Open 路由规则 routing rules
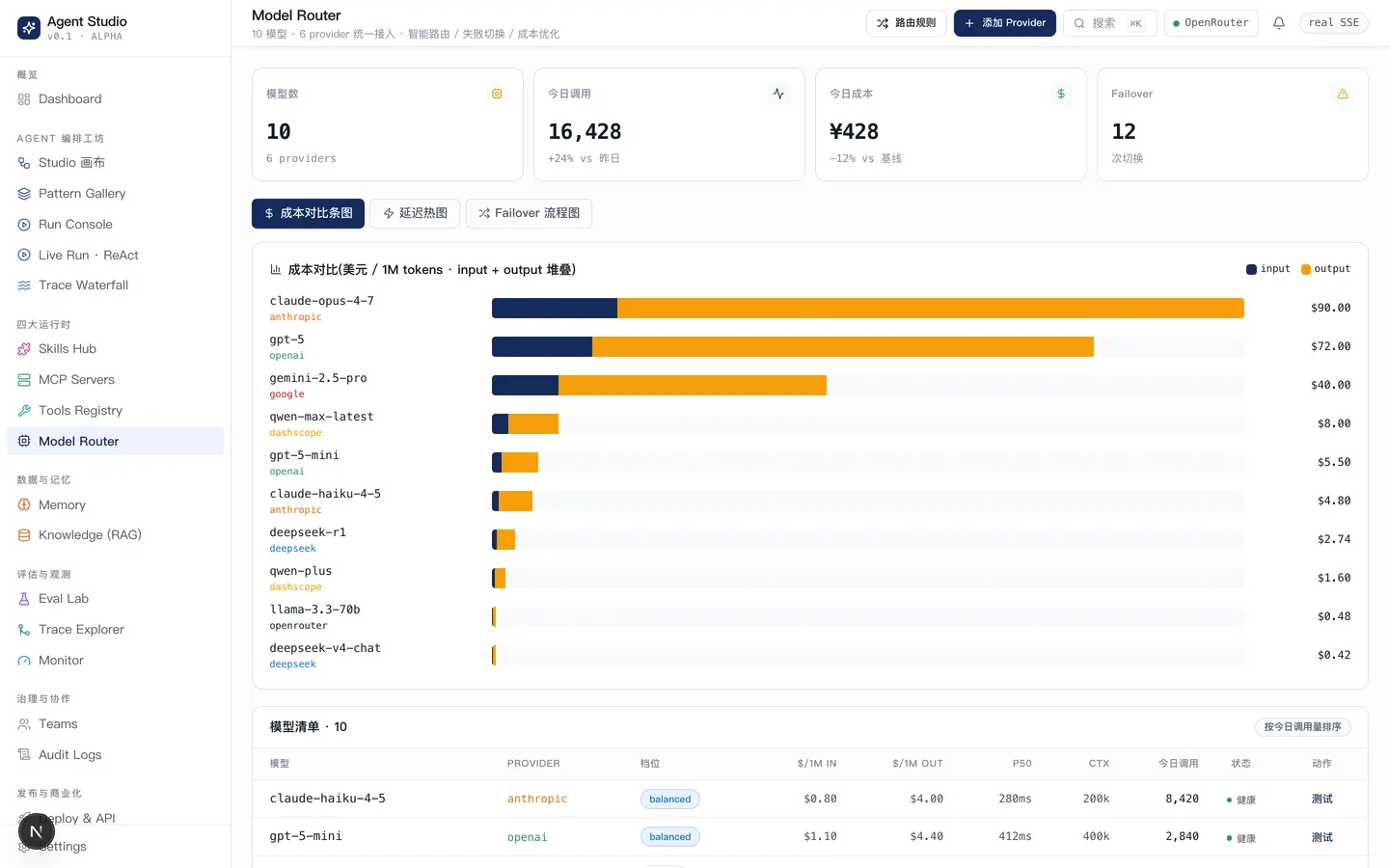 coord(906,23)
